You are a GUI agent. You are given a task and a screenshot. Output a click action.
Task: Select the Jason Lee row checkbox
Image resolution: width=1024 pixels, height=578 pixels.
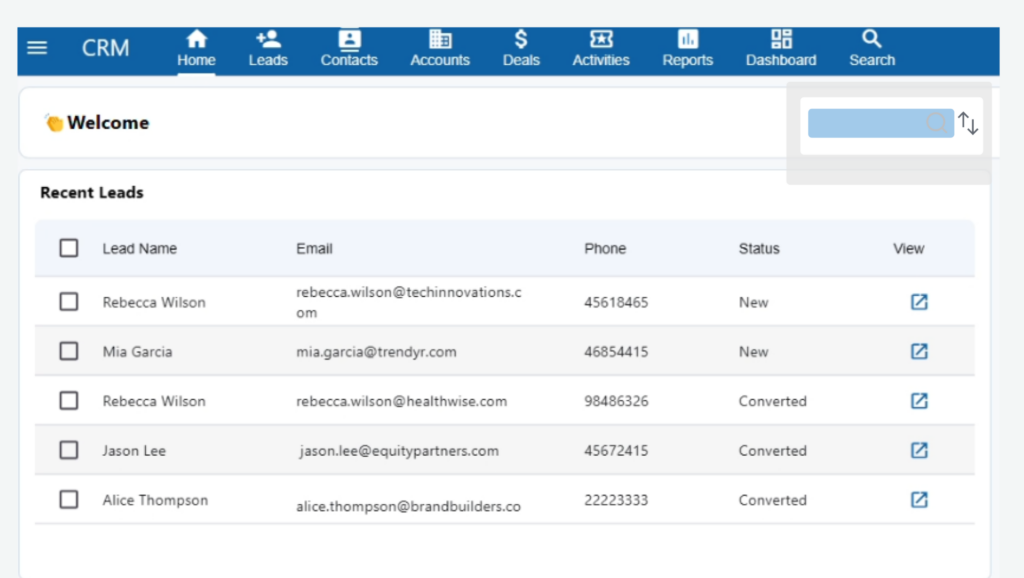pos(69,450)
